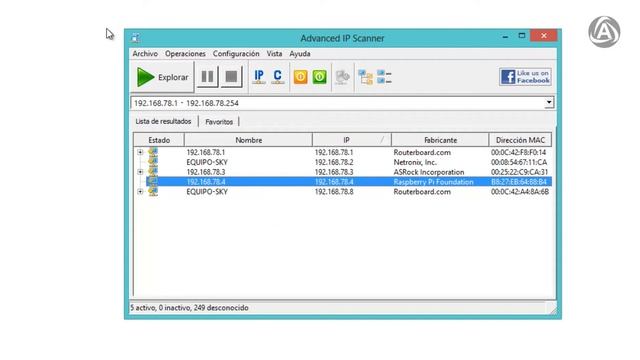Click the Netronix, Inc. manufacturer cell
The width and height of the screenshot is (640, 360).
pyautogui.click(x=415, y=162)
